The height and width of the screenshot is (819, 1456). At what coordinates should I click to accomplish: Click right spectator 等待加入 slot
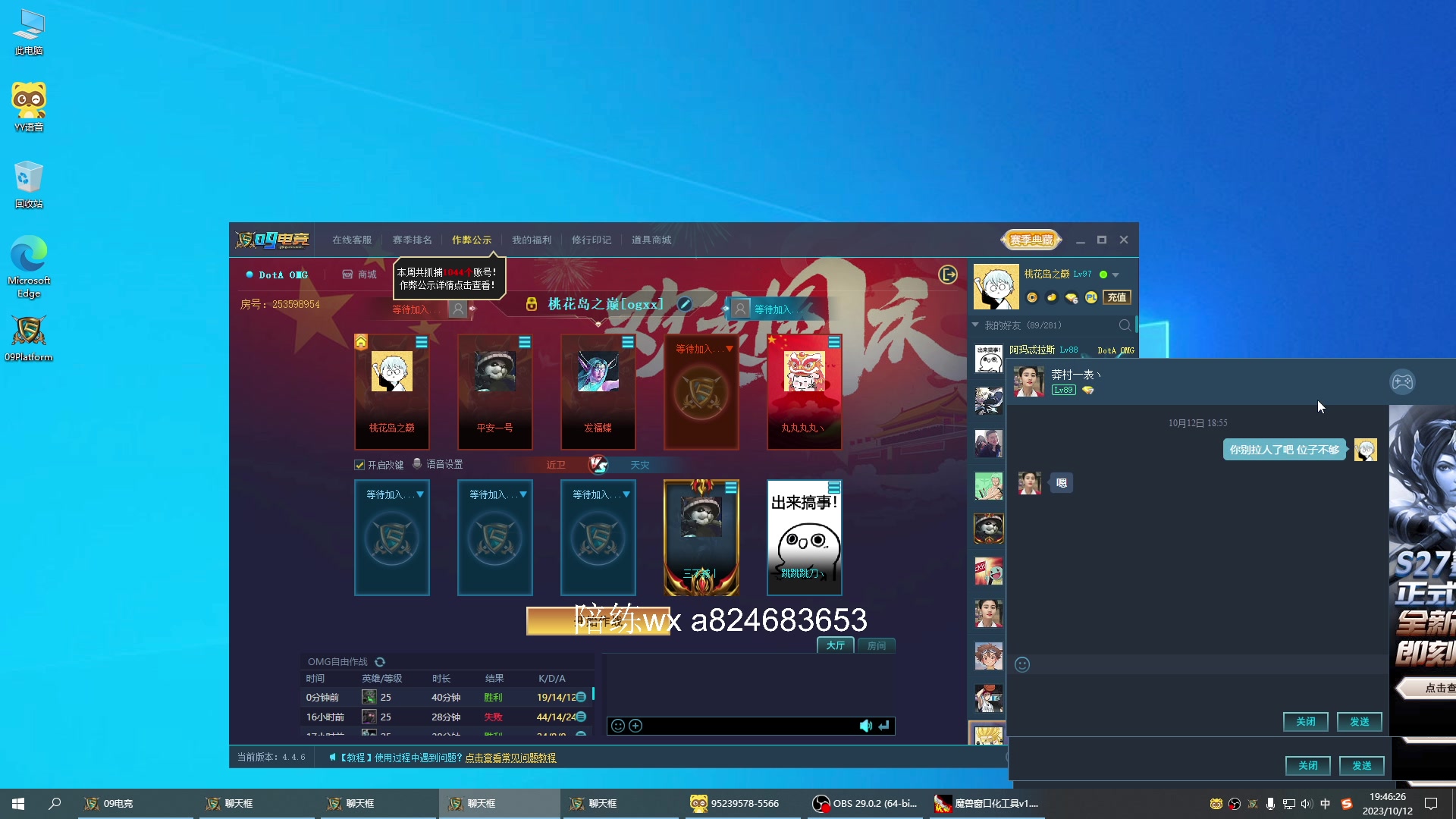[x=766, y=309]
